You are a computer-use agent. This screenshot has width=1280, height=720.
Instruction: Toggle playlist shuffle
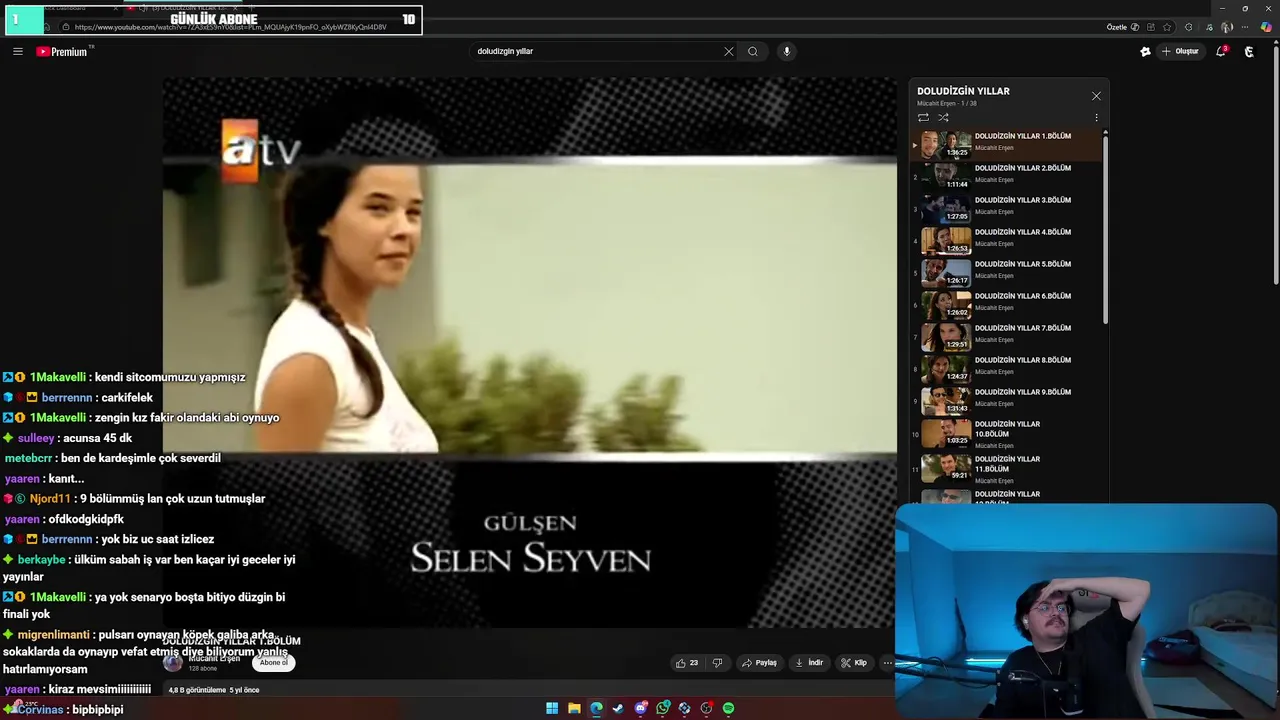point(943,117)
